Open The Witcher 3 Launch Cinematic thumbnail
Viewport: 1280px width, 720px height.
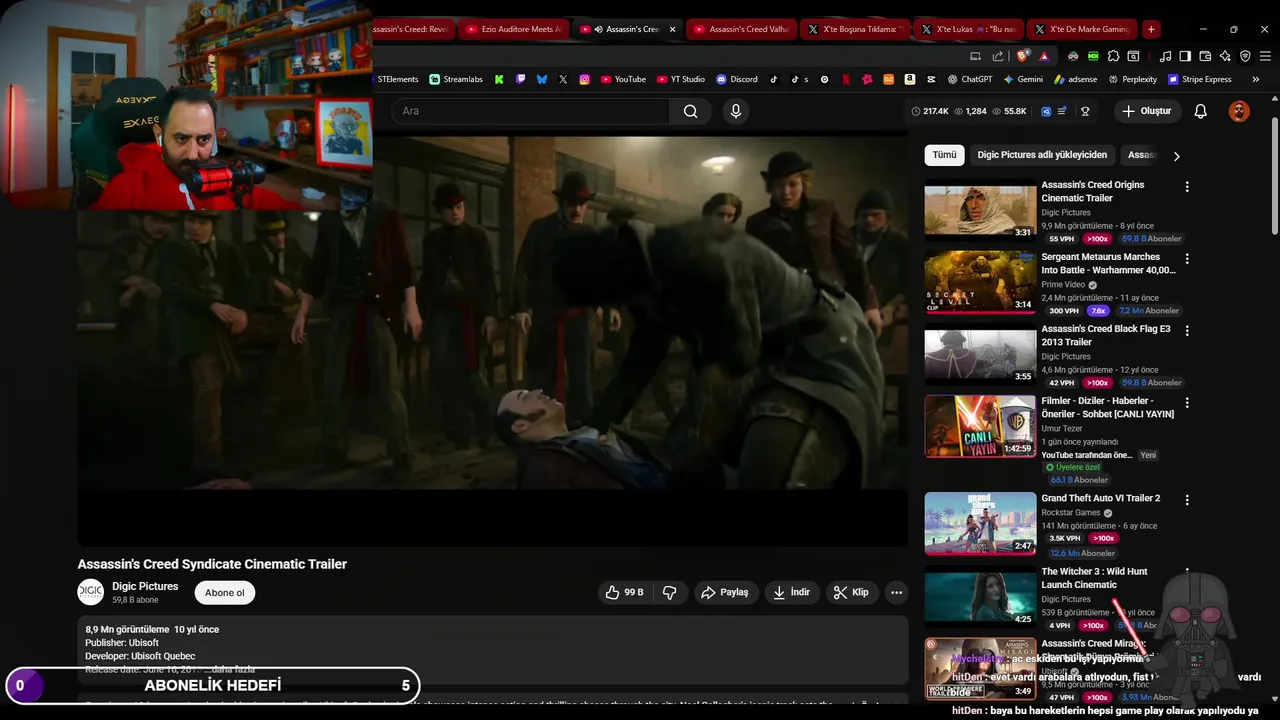point(980,597)
